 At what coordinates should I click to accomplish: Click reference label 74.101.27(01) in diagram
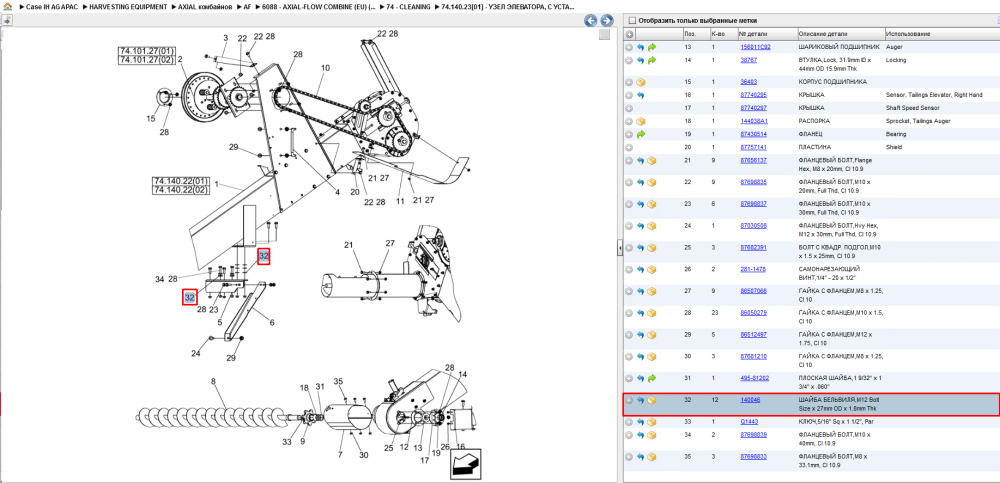(x=146, y=50)
